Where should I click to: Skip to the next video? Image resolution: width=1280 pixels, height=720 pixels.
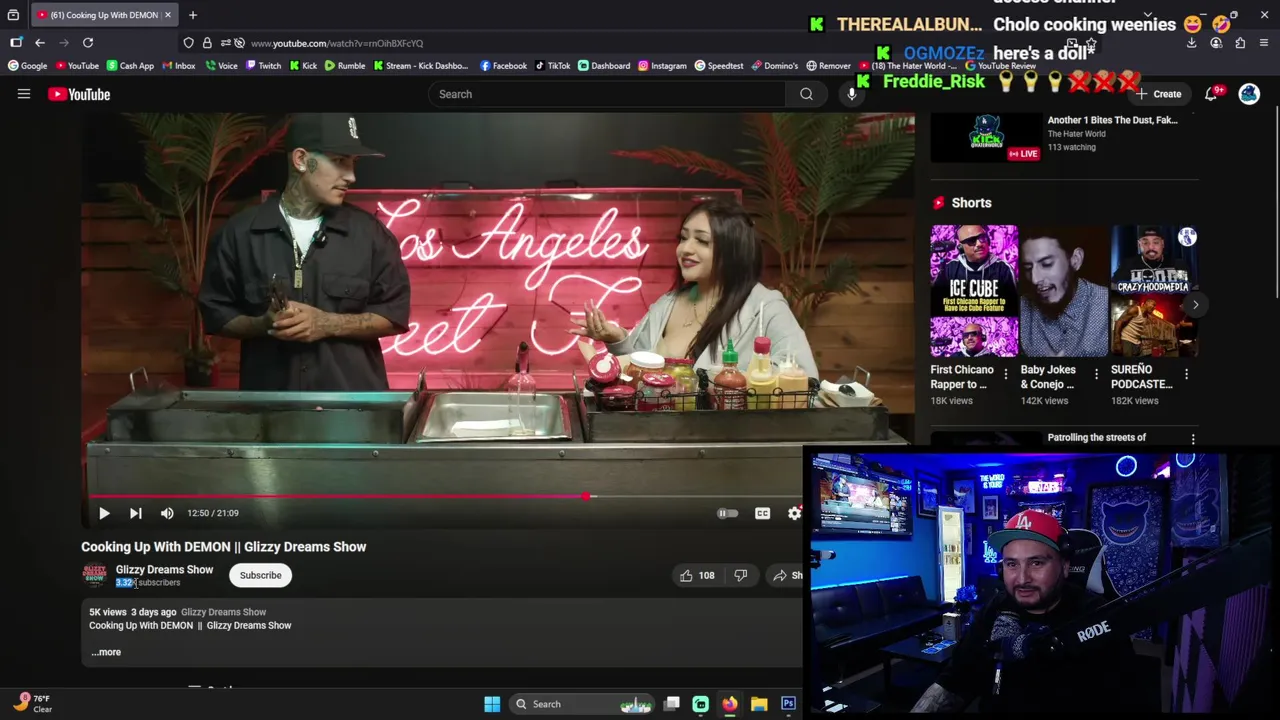[136, 513]
